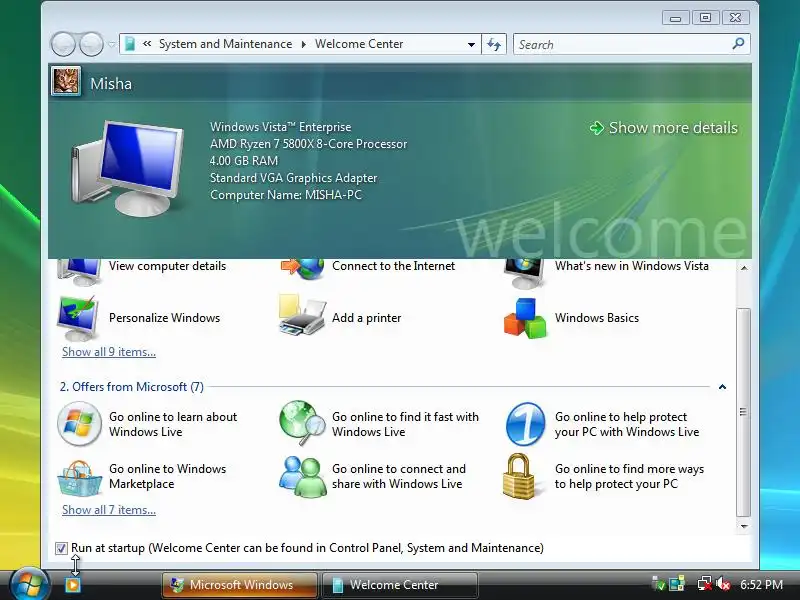Click Show all 7 items link

pos(109,510)
